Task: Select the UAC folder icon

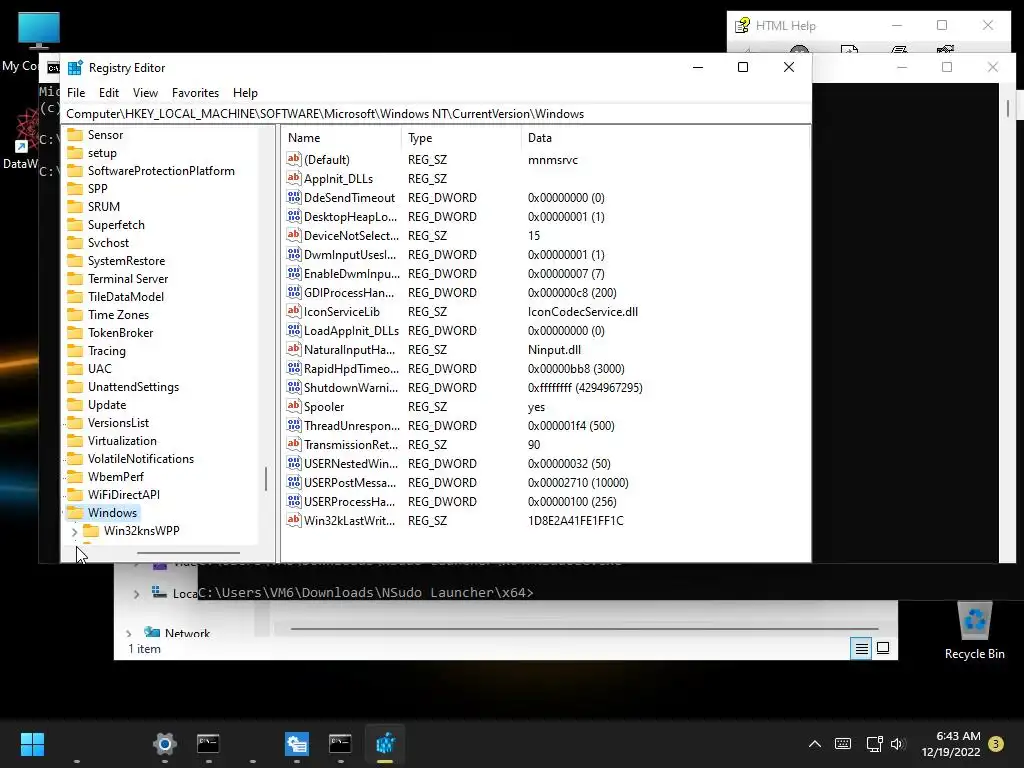Action: [76, 369]
